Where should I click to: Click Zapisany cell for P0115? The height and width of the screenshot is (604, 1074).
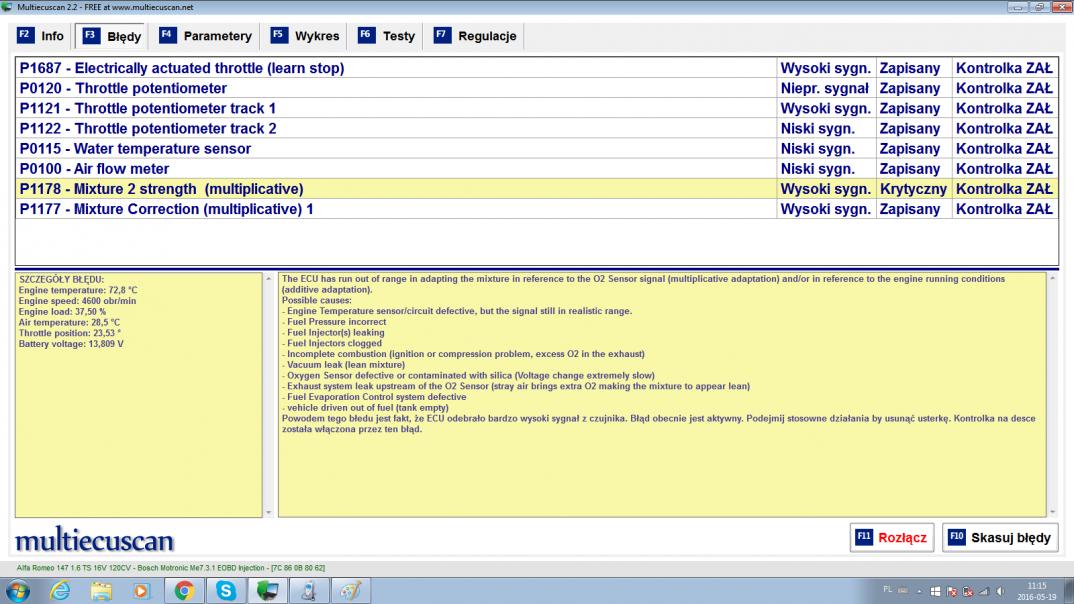click(913, 149)
